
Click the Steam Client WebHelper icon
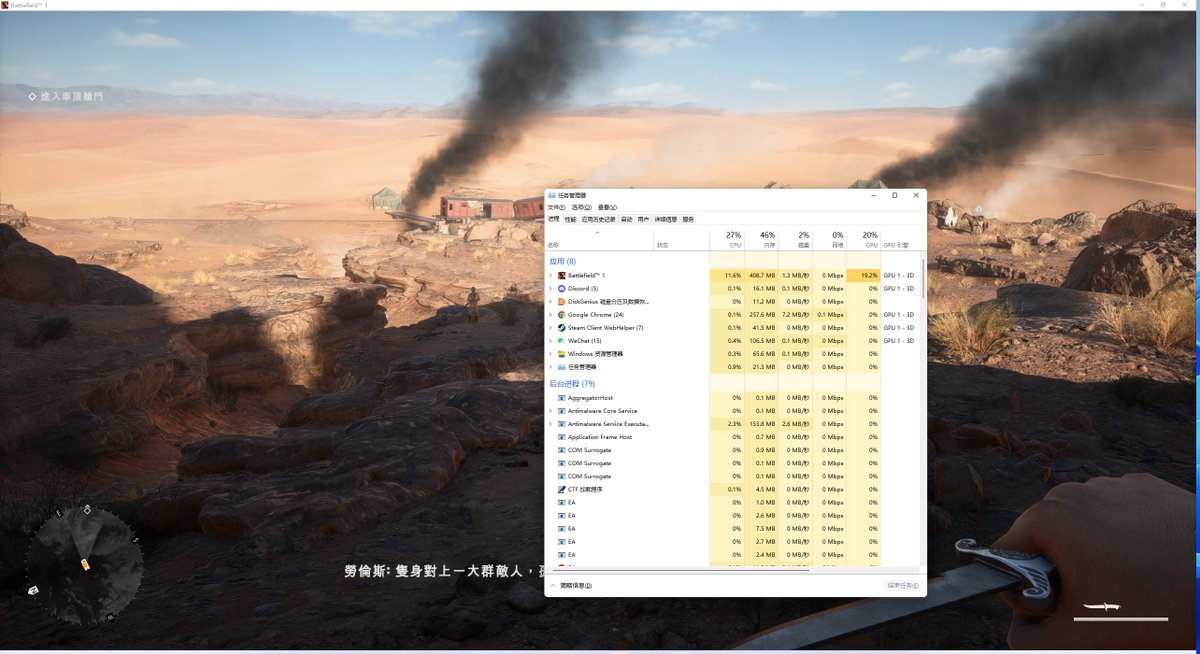(562, 327)
